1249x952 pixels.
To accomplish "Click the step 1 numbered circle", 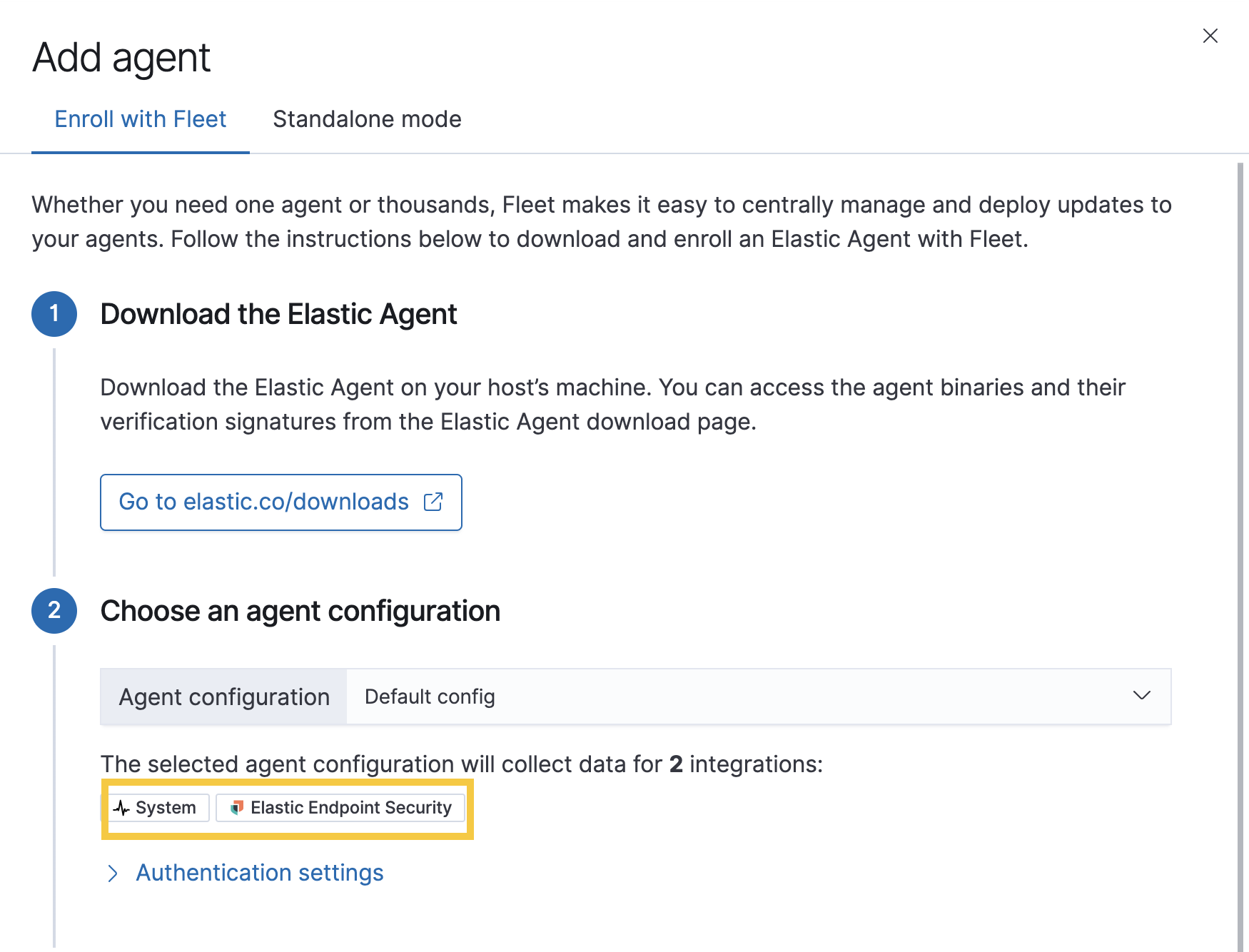I will 54,314.
